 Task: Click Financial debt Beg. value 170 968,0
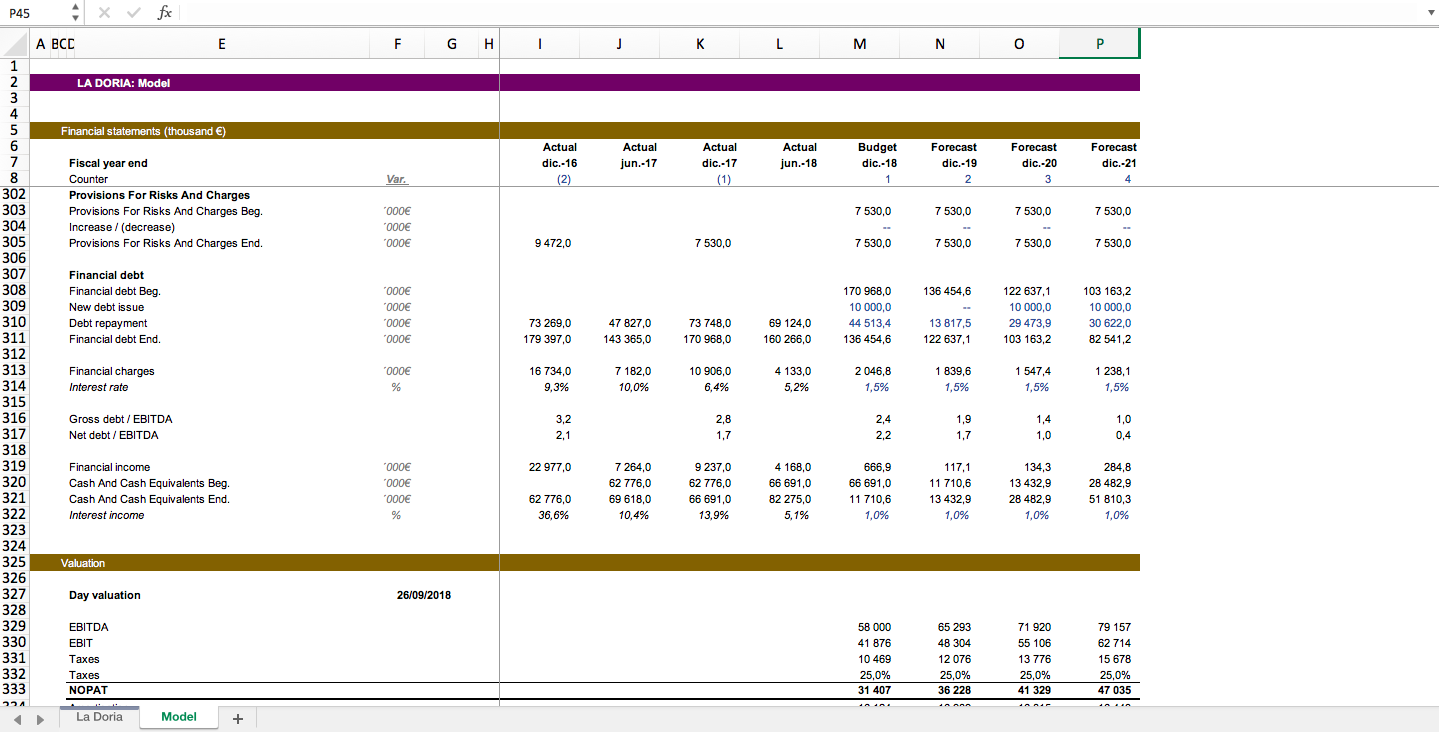pyautogui.click(x=868, y=291)
